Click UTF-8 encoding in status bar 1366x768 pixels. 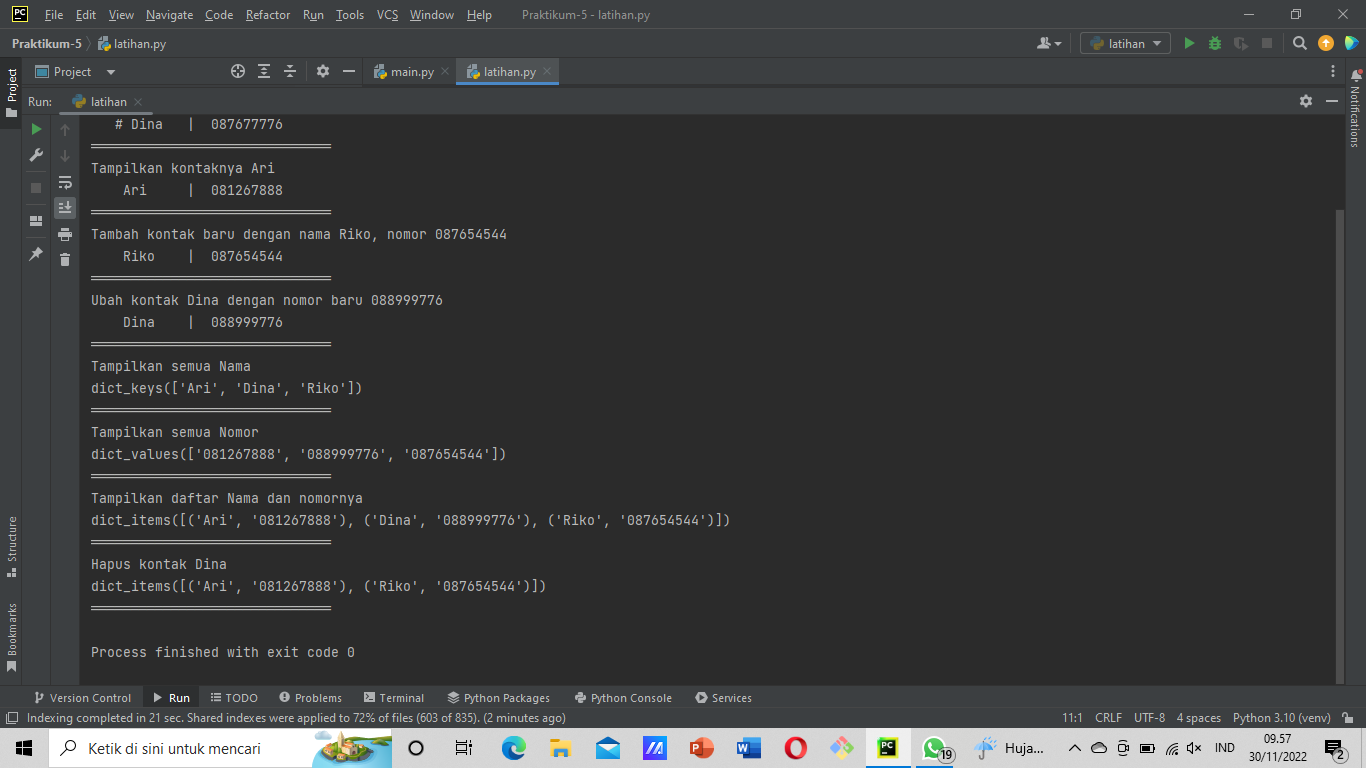point(1149,718)
